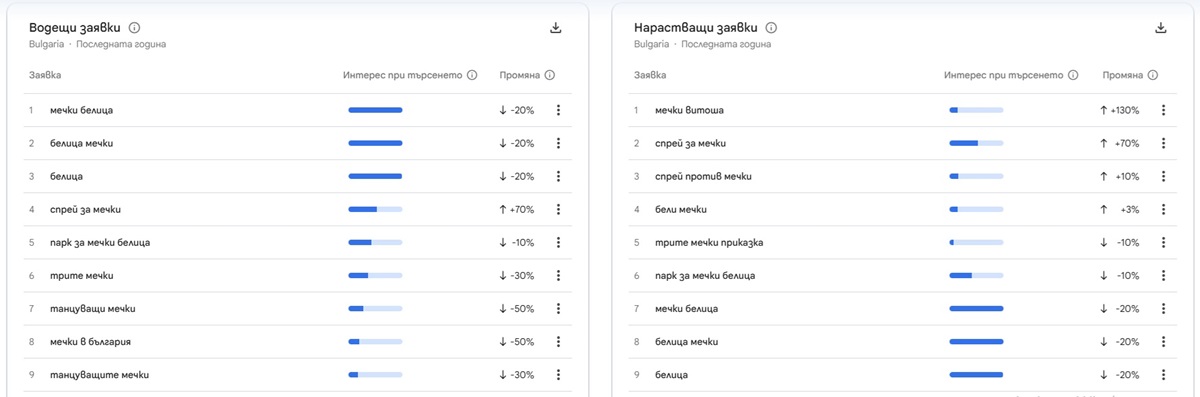This screenshot has width=1200, height=397.
Task: Open info icon beside Нарастващи заявки title
Action: click(x=771, y=28)
